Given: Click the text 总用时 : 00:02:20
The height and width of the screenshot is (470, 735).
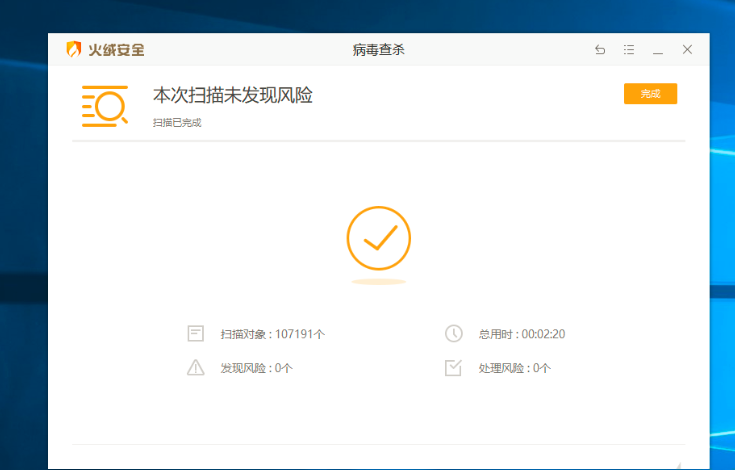Looking at the screenshot, I should click(522, 334).
